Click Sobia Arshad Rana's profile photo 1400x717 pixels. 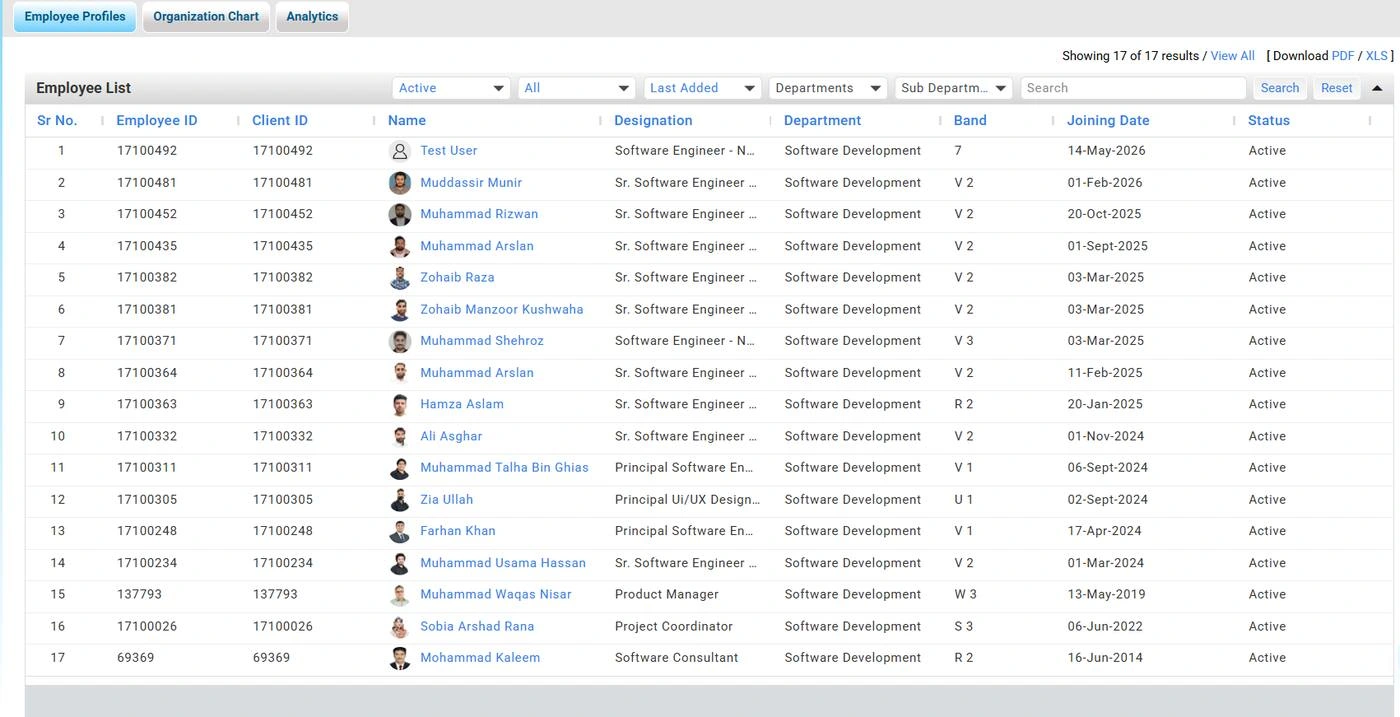point(399,627)
